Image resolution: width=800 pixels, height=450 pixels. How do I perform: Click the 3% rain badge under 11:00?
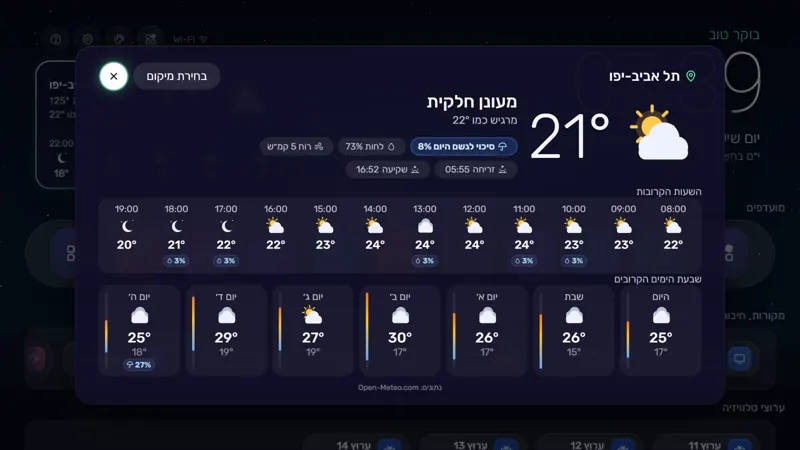click(x=524, y=261)
